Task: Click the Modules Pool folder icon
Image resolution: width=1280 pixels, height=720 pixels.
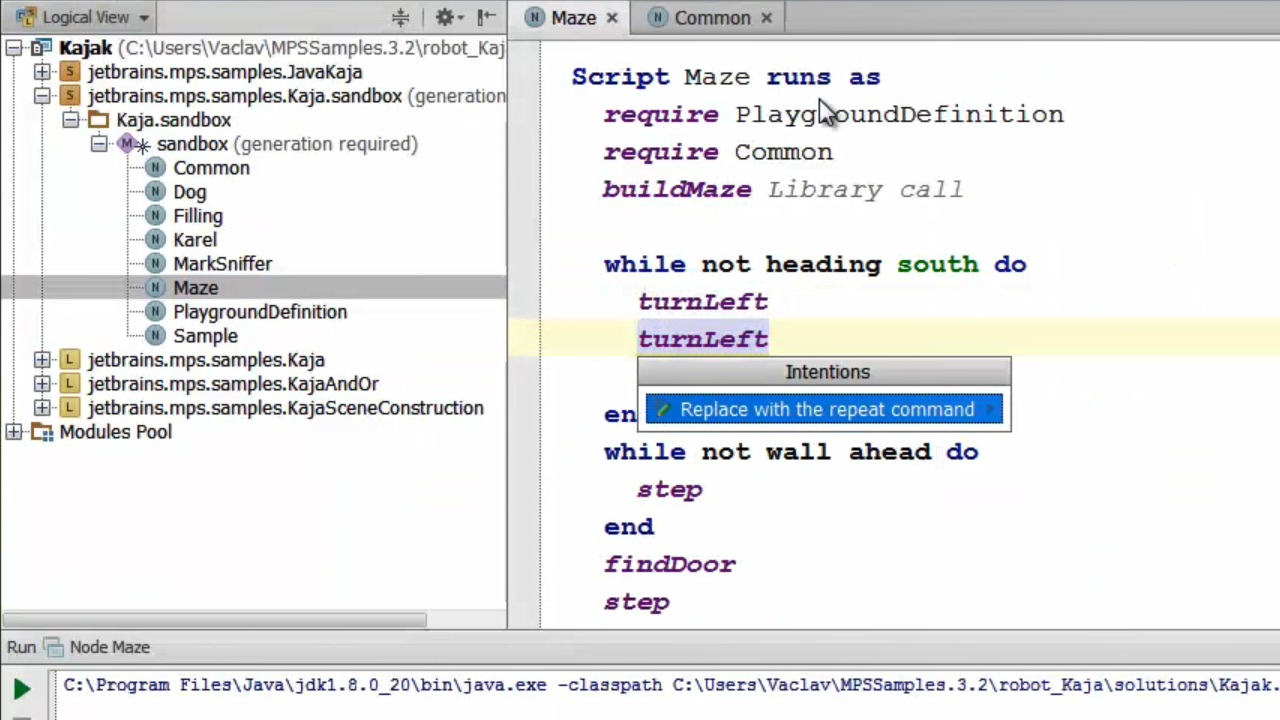Action: pyautogui.click(x=42, y=432)
